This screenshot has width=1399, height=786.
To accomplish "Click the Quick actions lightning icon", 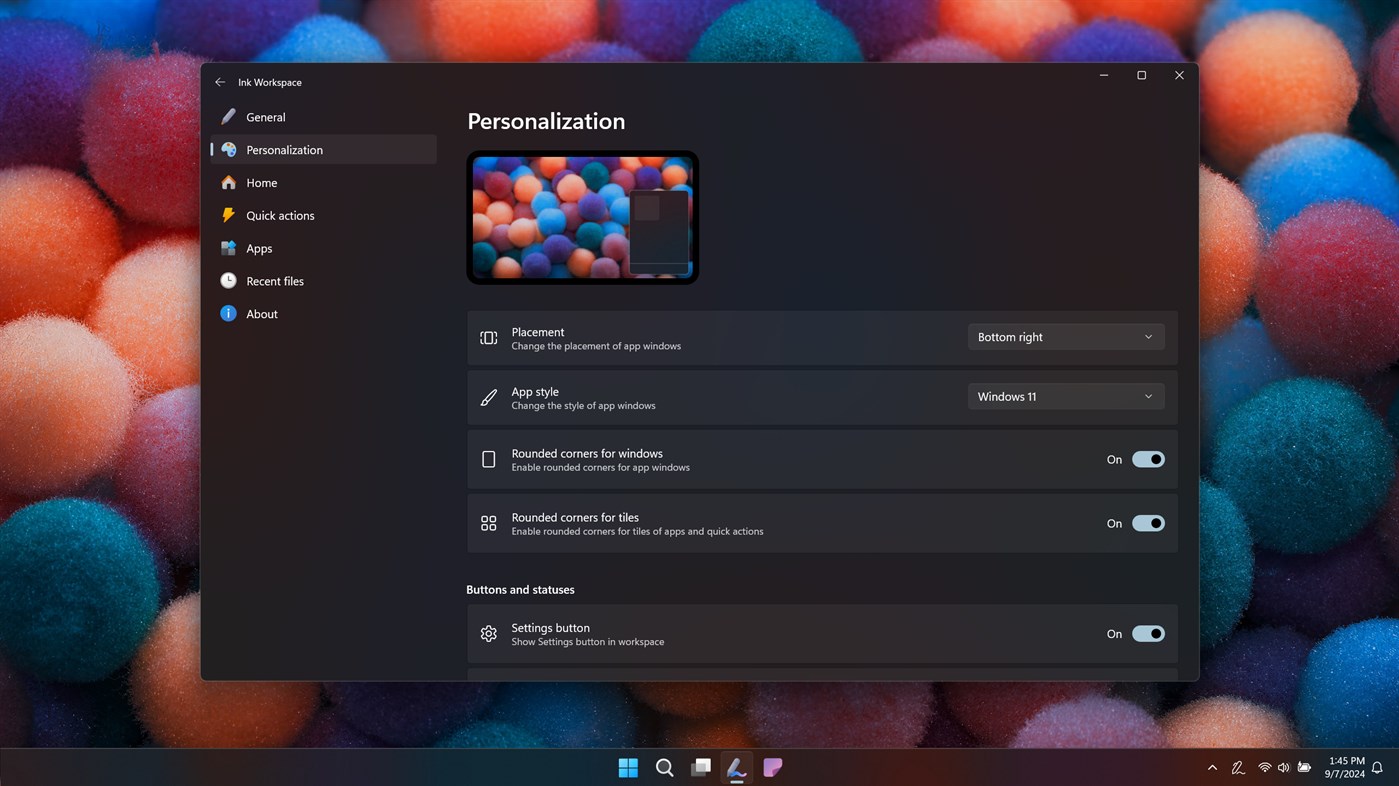I will pyautogui.click(x=229, y=216).
